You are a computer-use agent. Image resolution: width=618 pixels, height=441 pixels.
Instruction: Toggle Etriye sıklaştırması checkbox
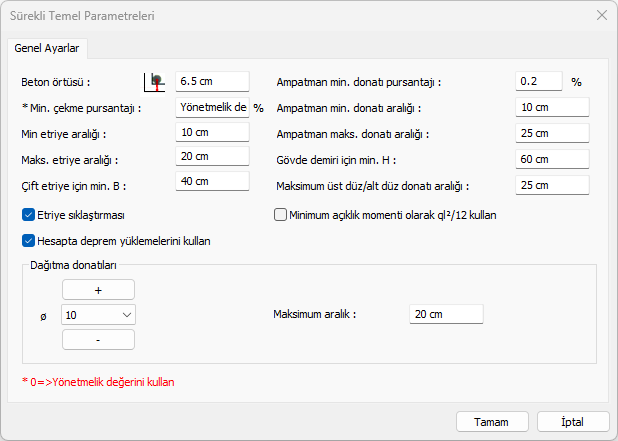pyautogui.click(x=28, y=214)
